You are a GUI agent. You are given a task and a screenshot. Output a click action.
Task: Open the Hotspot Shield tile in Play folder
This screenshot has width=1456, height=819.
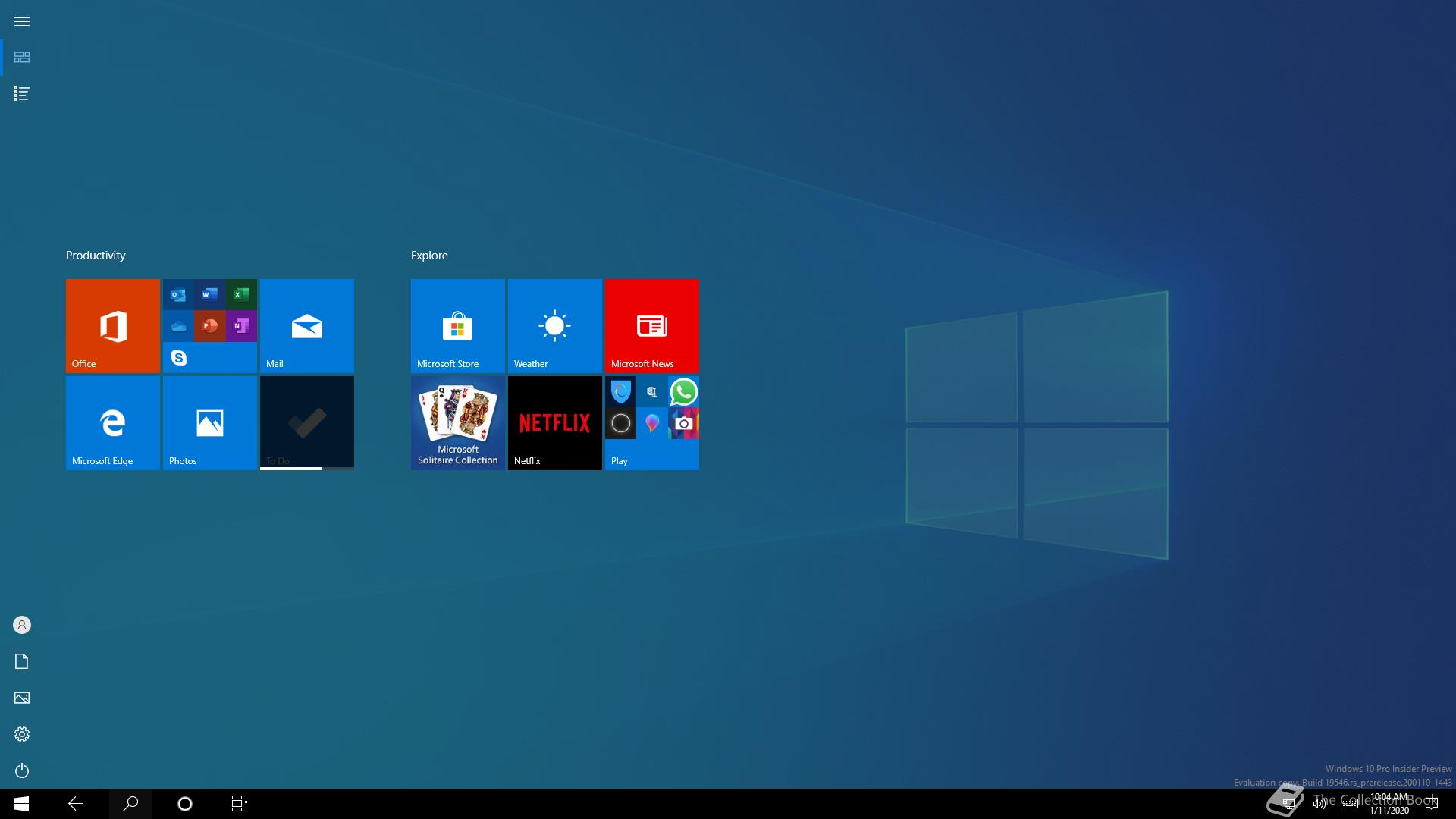pyautogui.click(x=620, y=392)
